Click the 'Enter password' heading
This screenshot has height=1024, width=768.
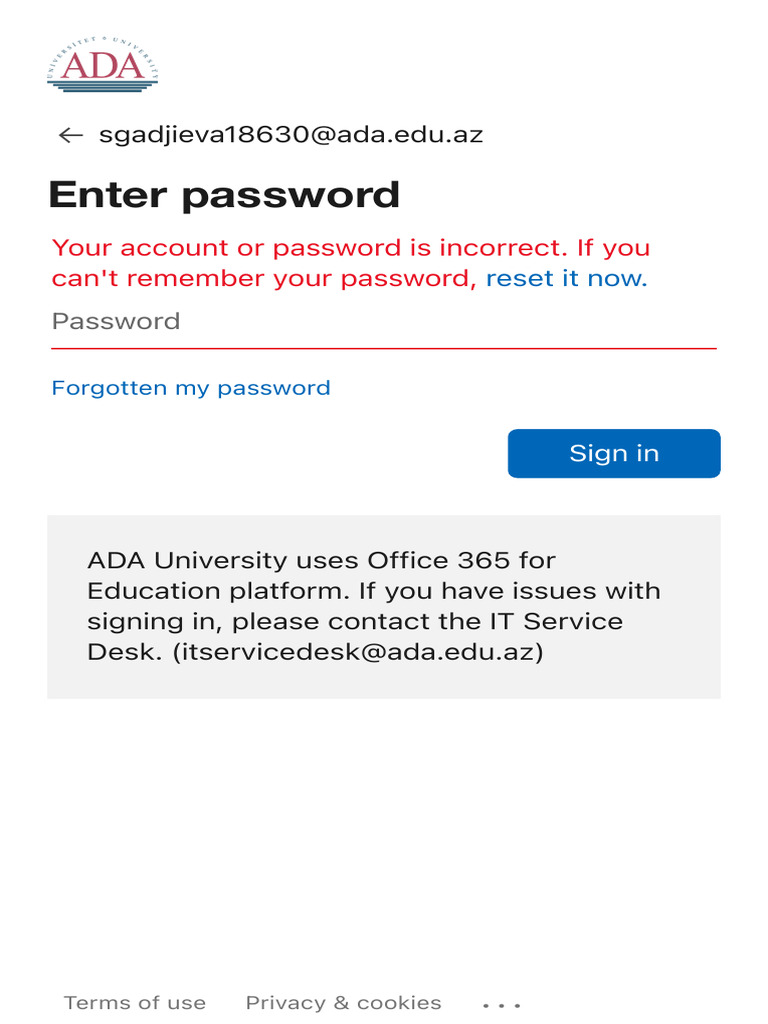click(x=224, y=195)
